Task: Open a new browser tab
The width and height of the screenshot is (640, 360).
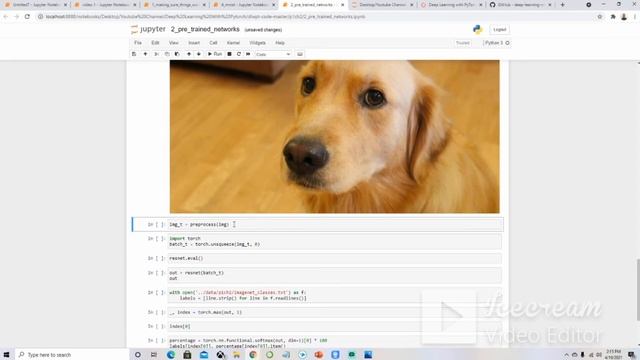Action: (562, 5)
